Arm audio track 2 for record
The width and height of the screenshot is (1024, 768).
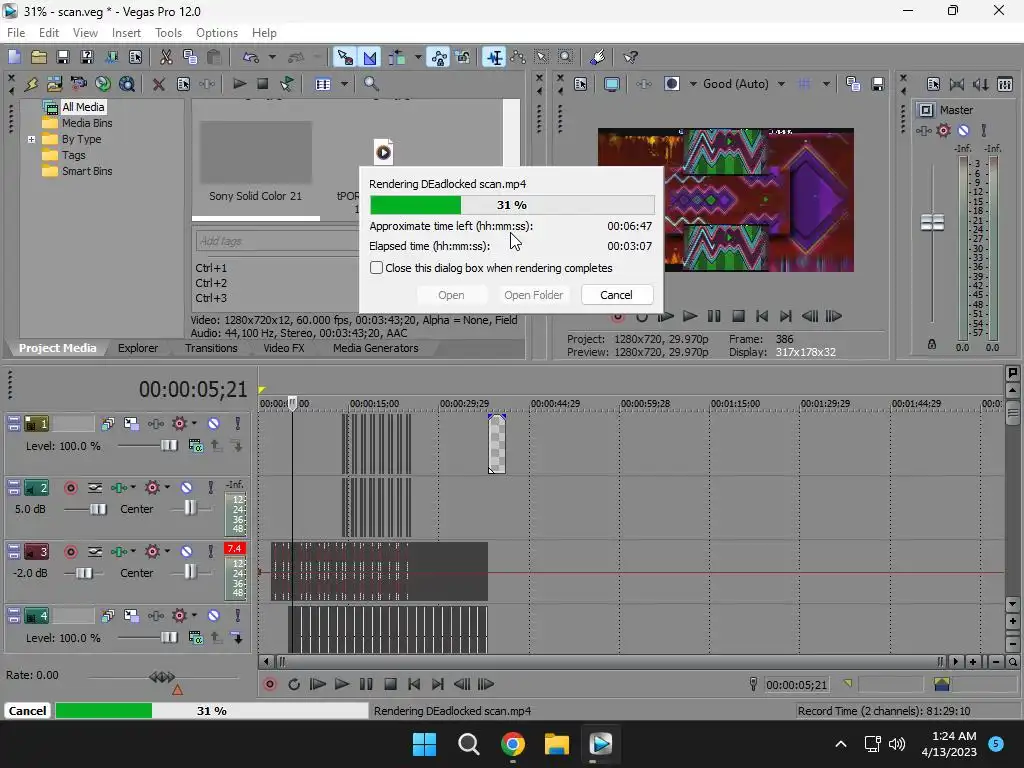[x=71, y=488]
